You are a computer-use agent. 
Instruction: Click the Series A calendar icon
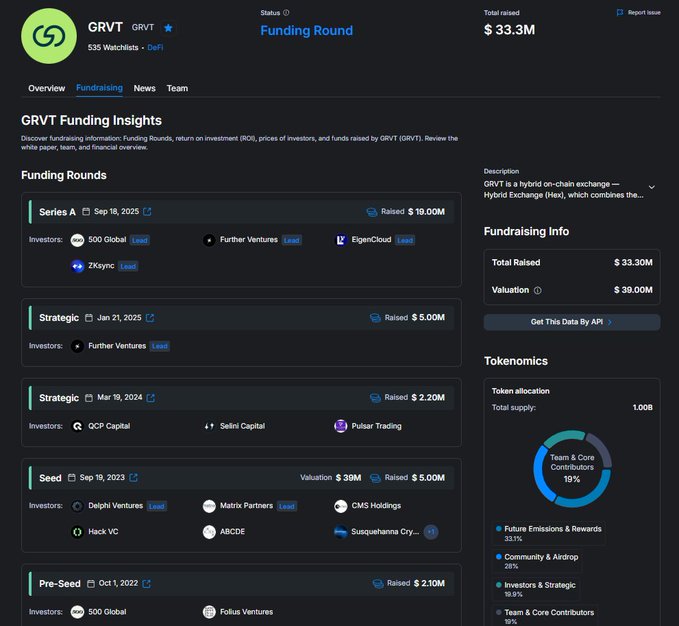[86, 212]
